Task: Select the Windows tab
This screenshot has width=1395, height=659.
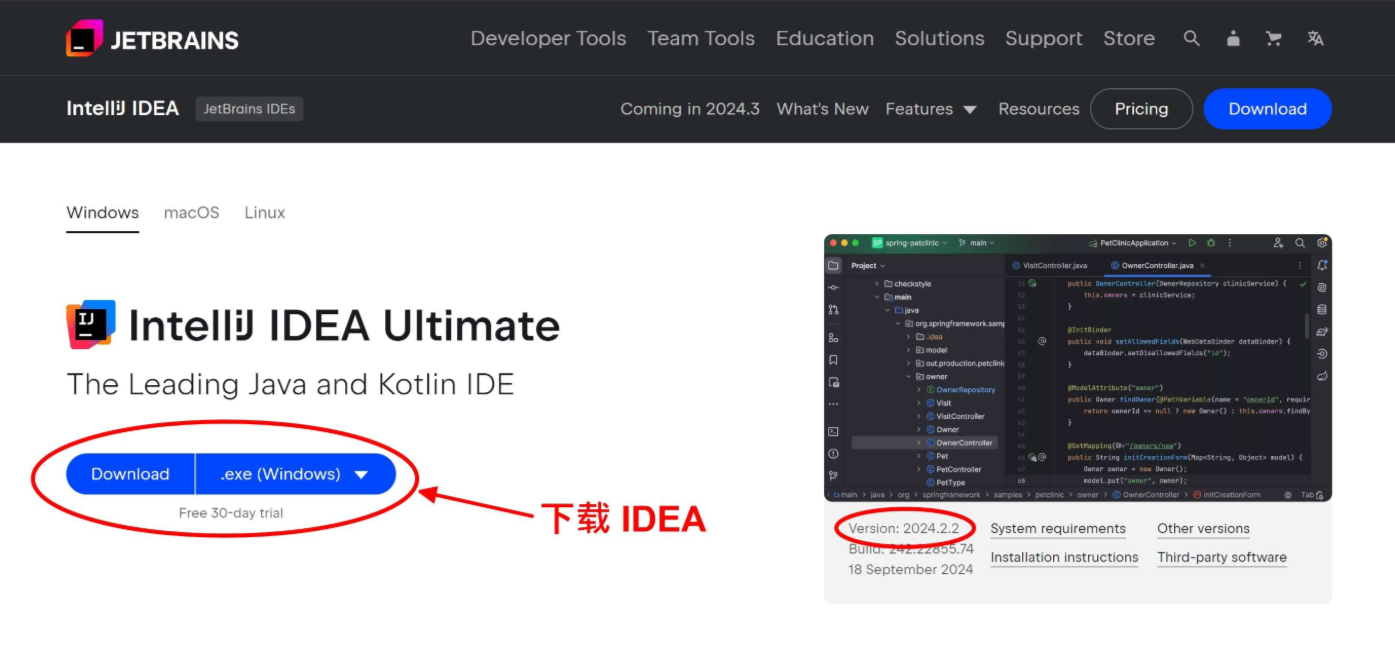Action: click(x=103, y=213)
